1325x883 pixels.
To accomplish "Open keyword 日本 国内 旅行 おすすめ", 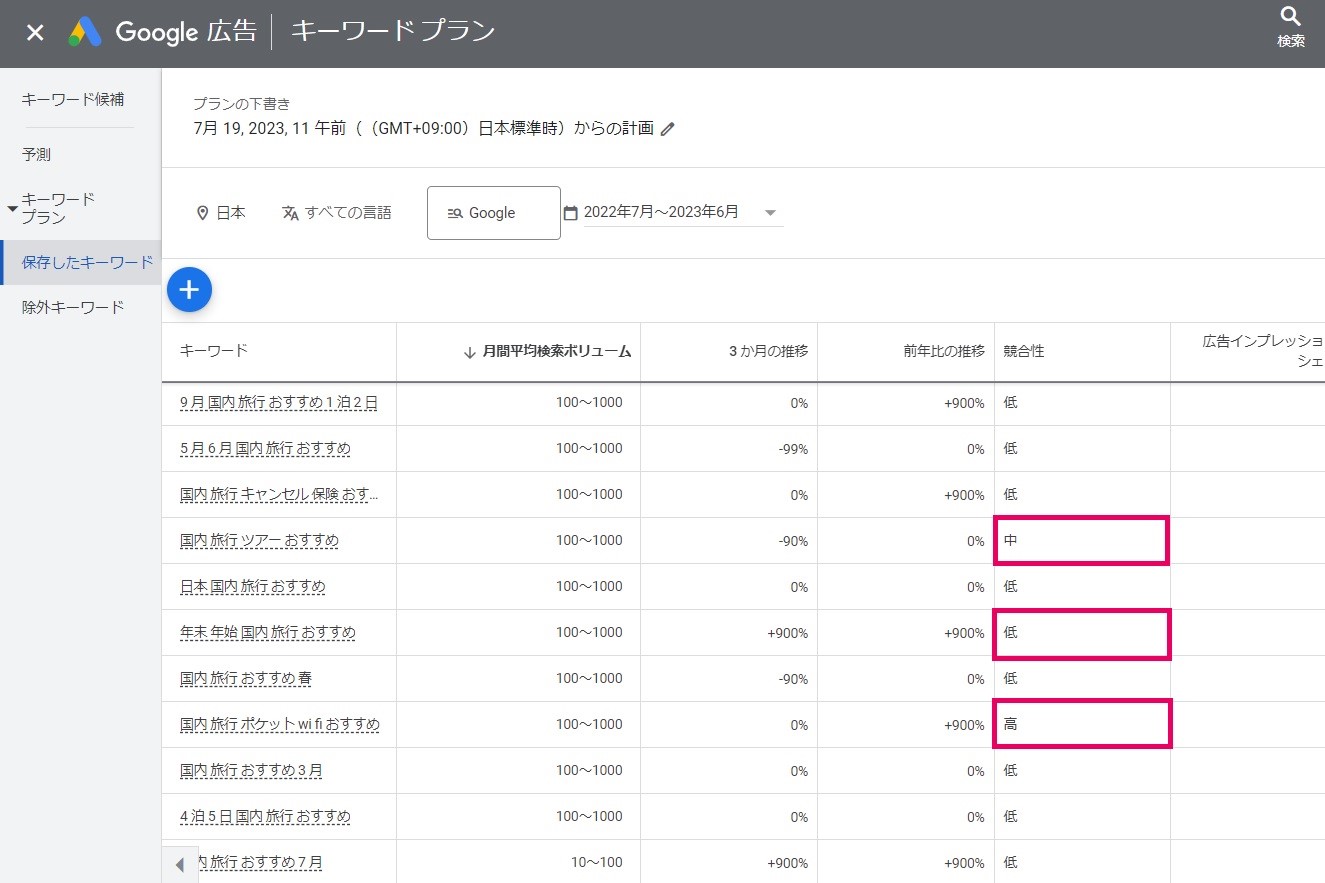I will (253, 587).
